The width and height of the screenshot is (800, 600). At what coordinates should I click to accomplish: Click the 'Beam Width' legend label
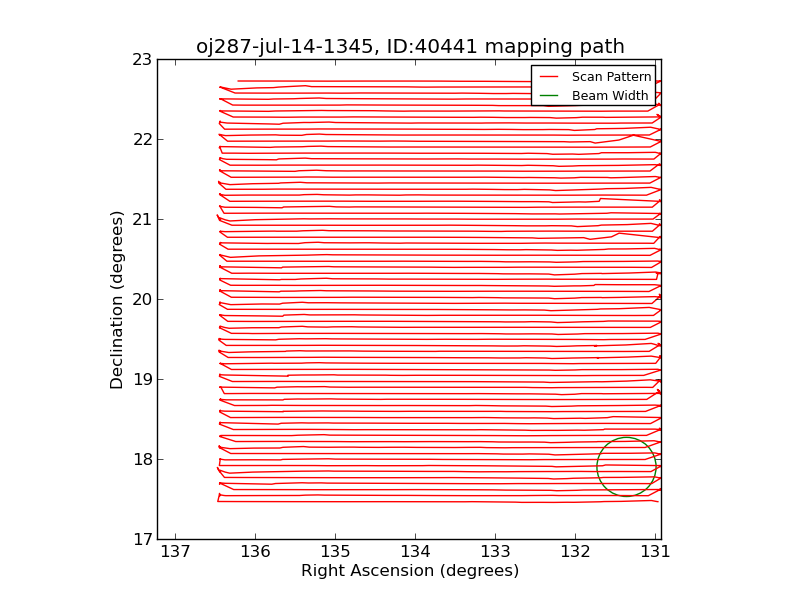pyautogui.click(x=610, y=95)
